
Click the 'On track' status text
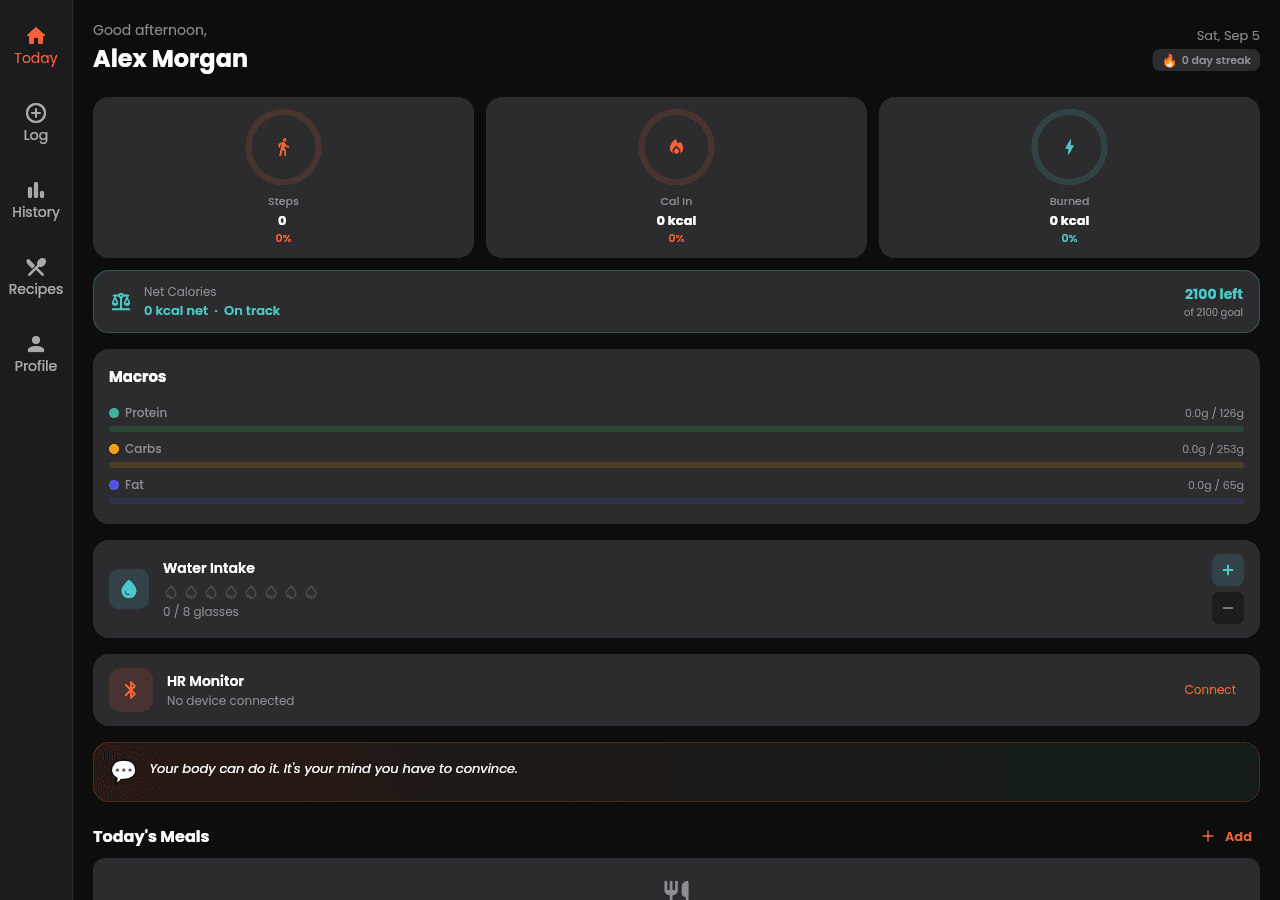252,311
